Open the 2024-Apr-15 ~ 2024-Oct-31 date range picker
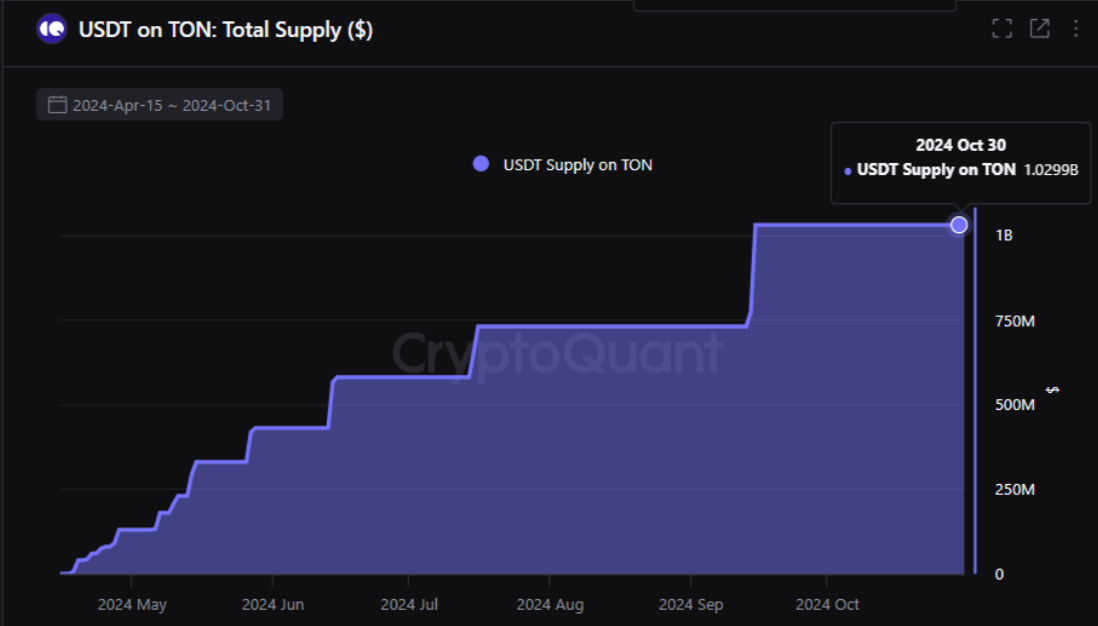 tap(160, 104)
